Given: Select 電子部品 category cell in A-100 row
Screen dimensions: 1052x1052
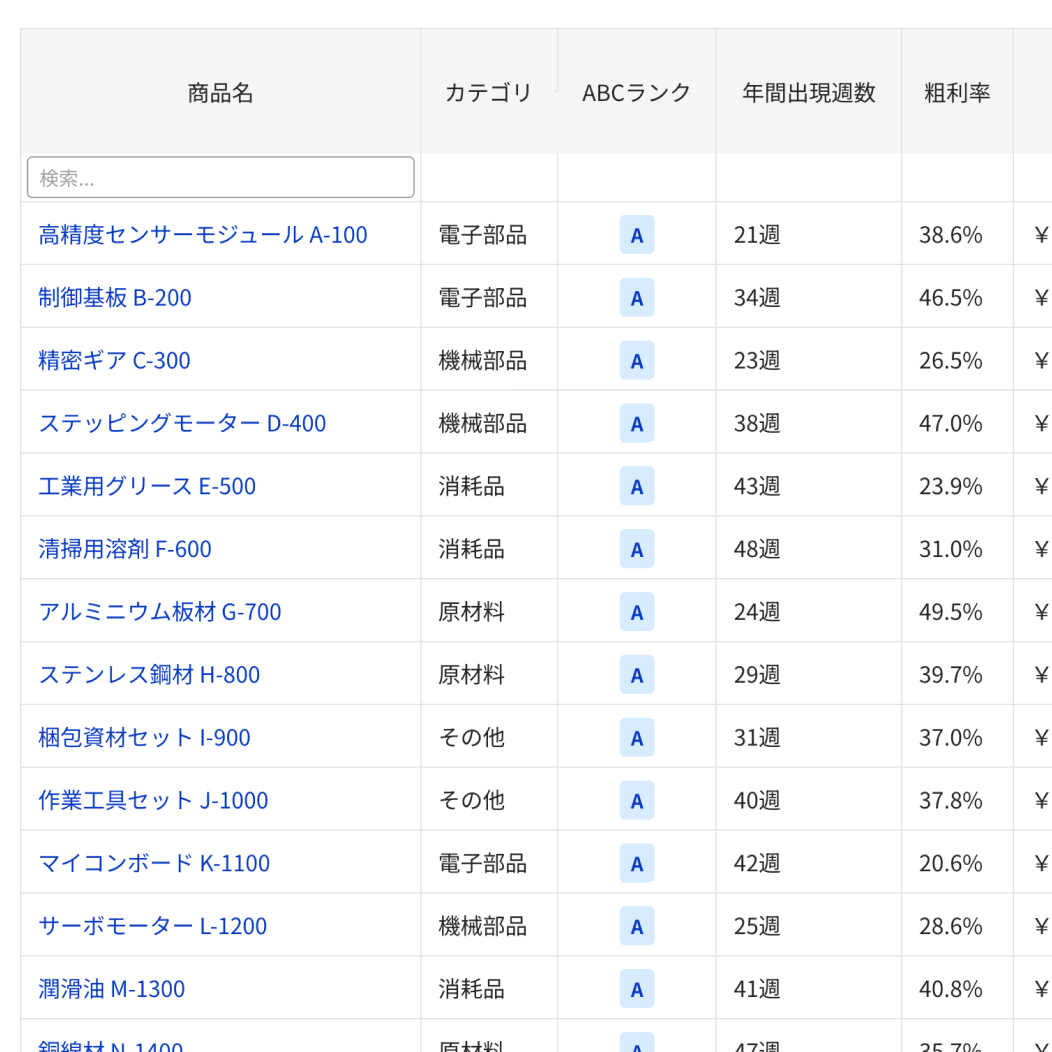Looking at the screenshot, I should point(489,235).
